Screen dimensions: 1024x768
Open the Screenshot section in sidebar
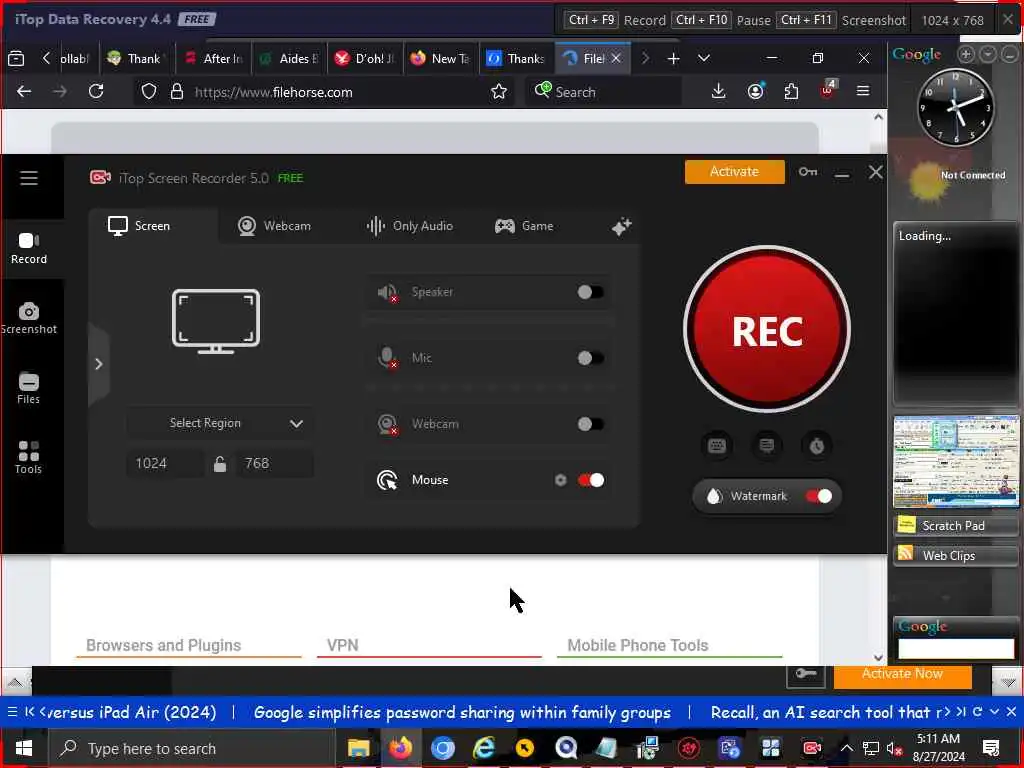tap(29, 319)
